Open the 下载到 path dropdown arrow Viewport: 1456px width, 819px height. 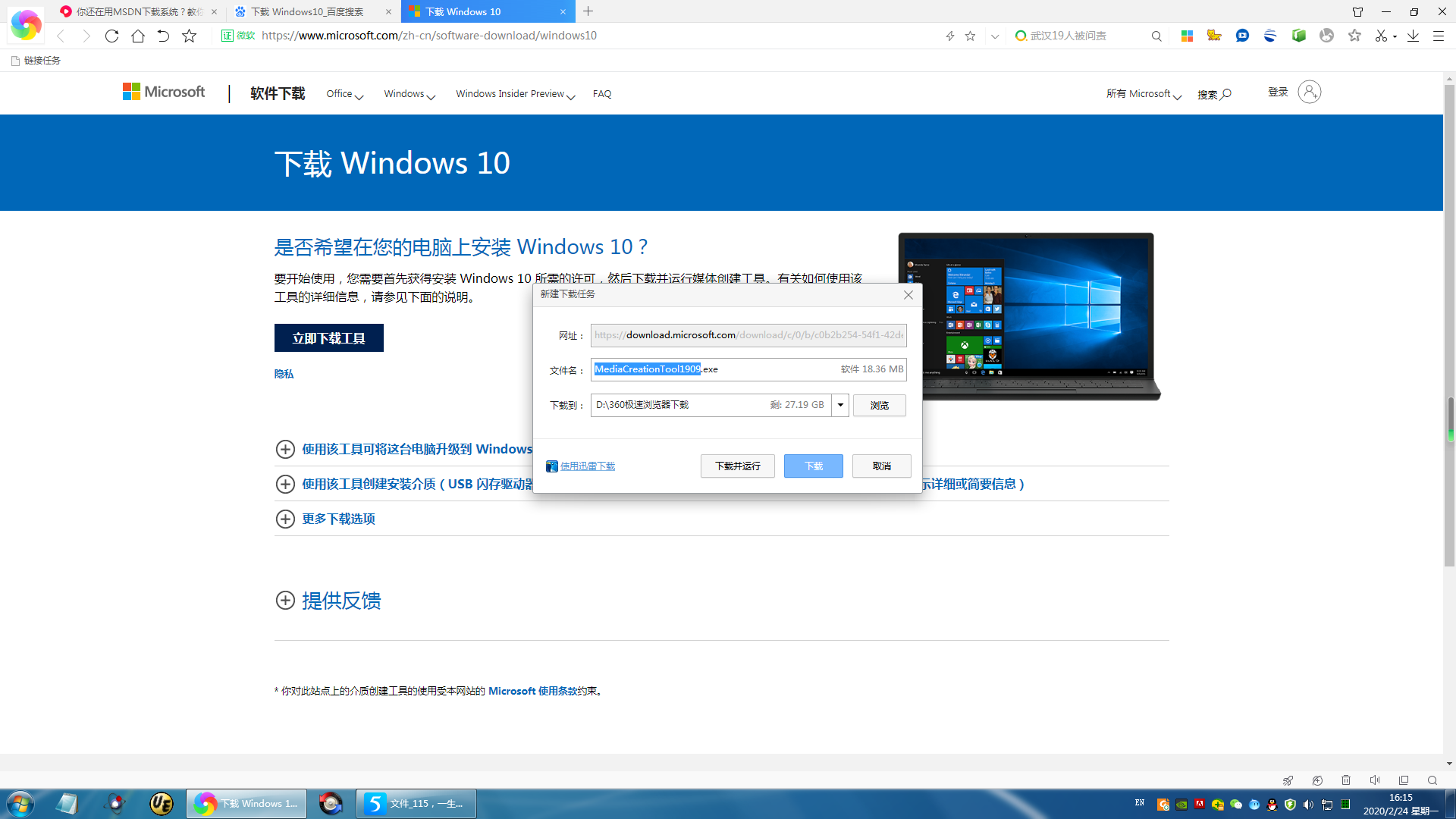(x=840, y=405)
